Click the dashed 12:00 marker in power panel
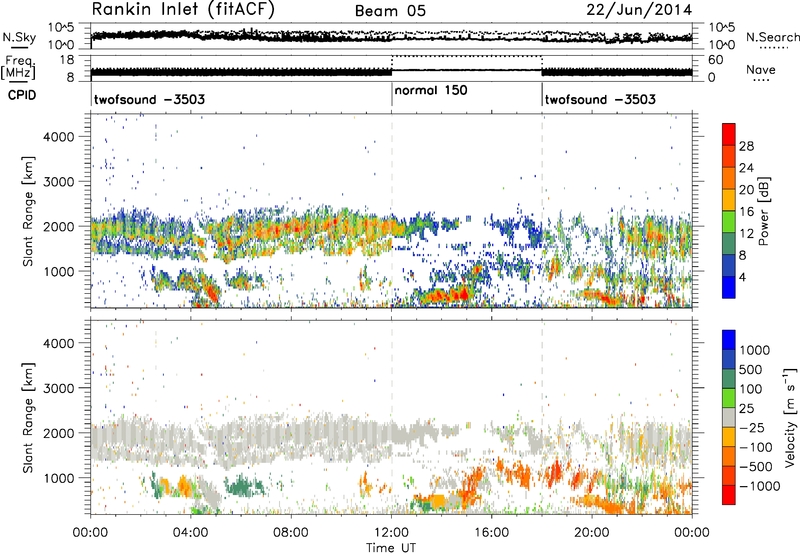800x554 pixels. point(392,210)
